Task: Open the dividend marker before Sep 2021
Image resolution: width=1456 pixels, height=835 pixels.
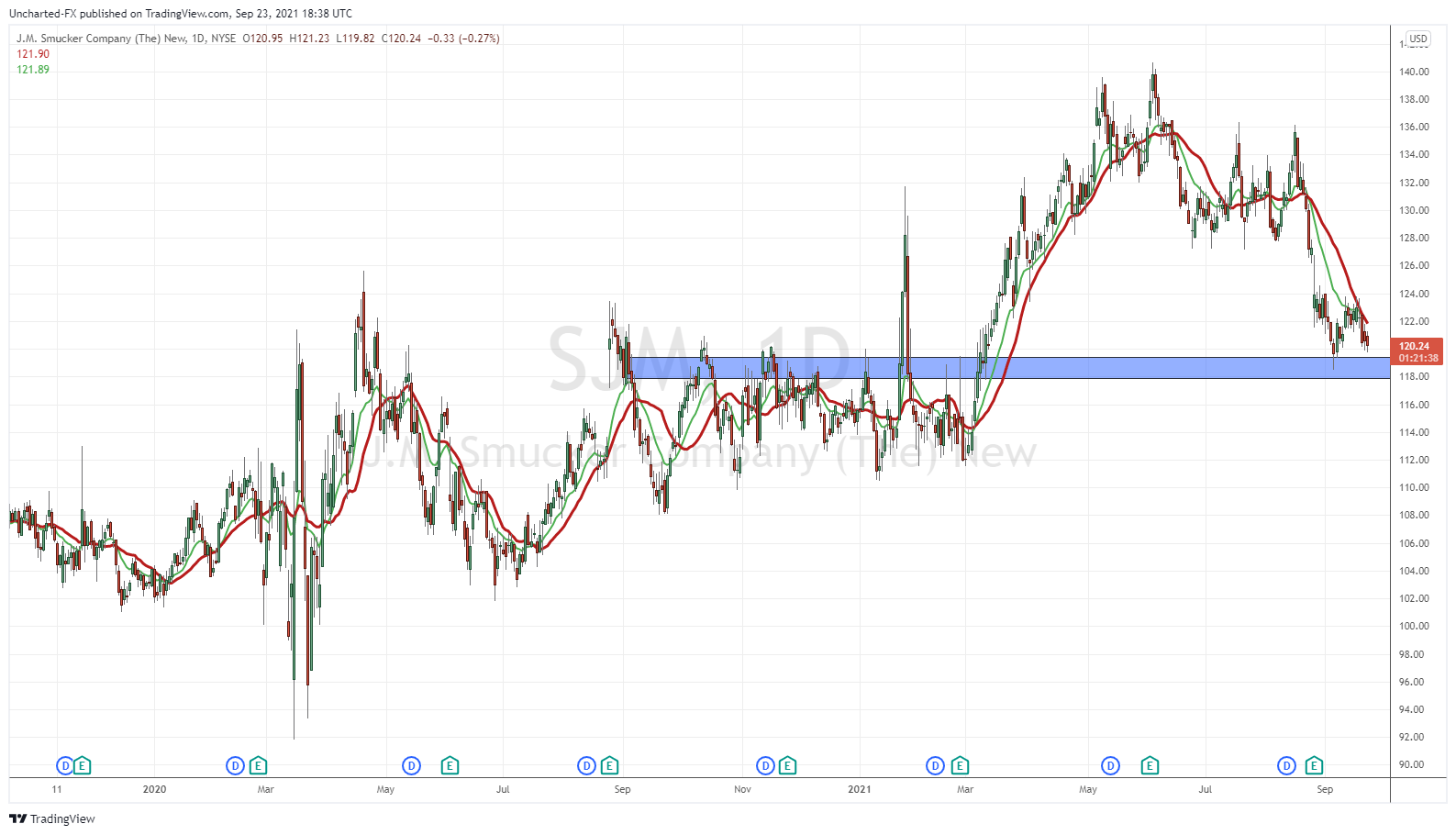Action: pyautogui.click(x=1287, y=765)
